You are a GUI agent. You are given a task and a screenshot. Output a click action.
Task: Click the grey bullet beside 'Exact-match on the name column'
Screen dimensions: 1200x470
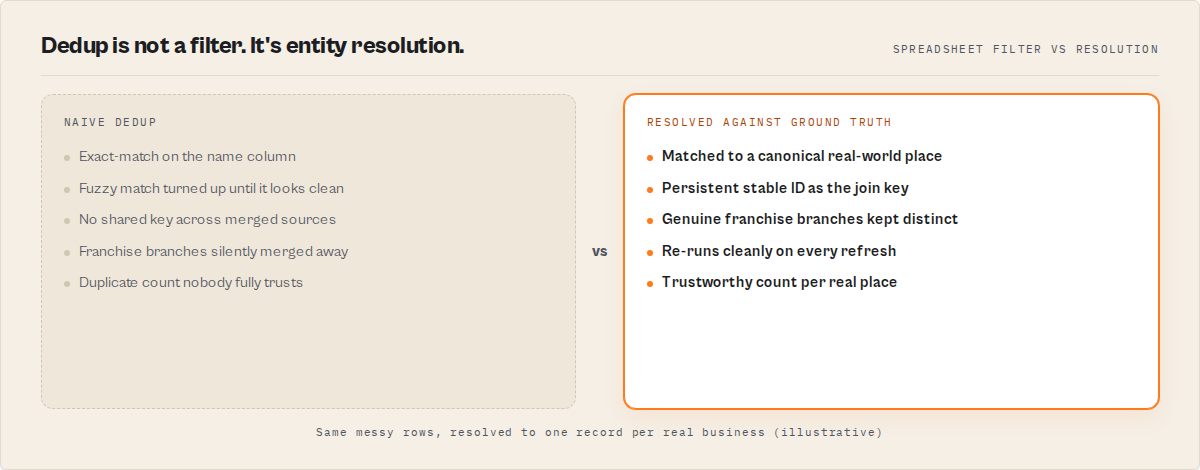pos(67,158)
